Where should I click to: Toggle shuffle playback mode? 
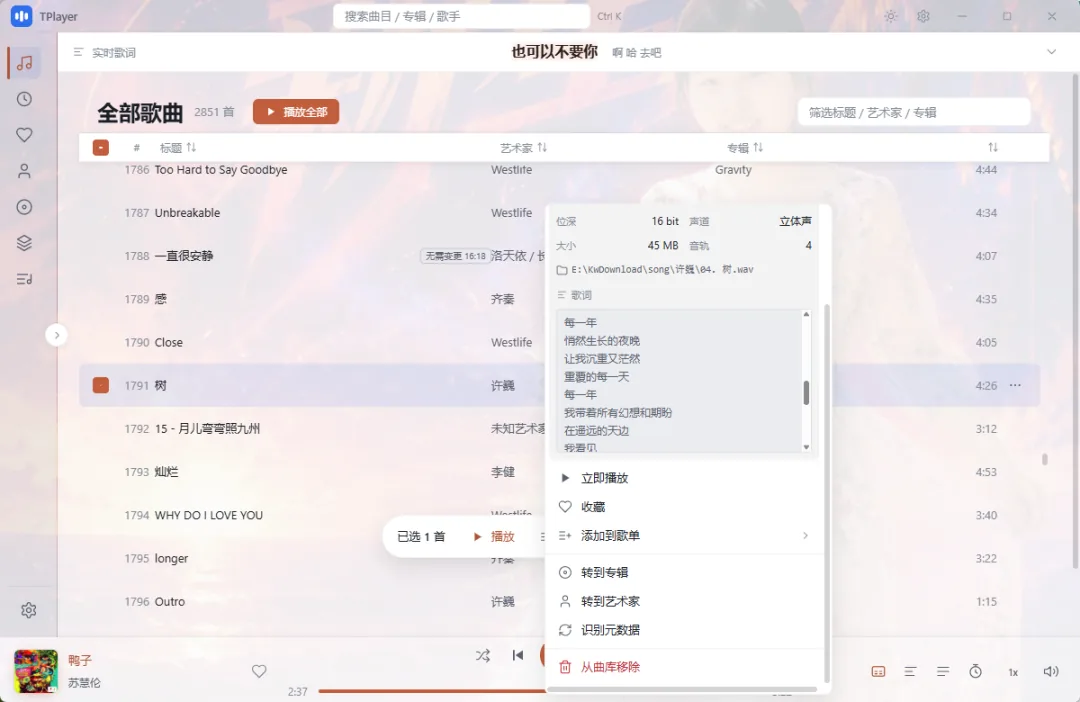[x=483, y=655]
